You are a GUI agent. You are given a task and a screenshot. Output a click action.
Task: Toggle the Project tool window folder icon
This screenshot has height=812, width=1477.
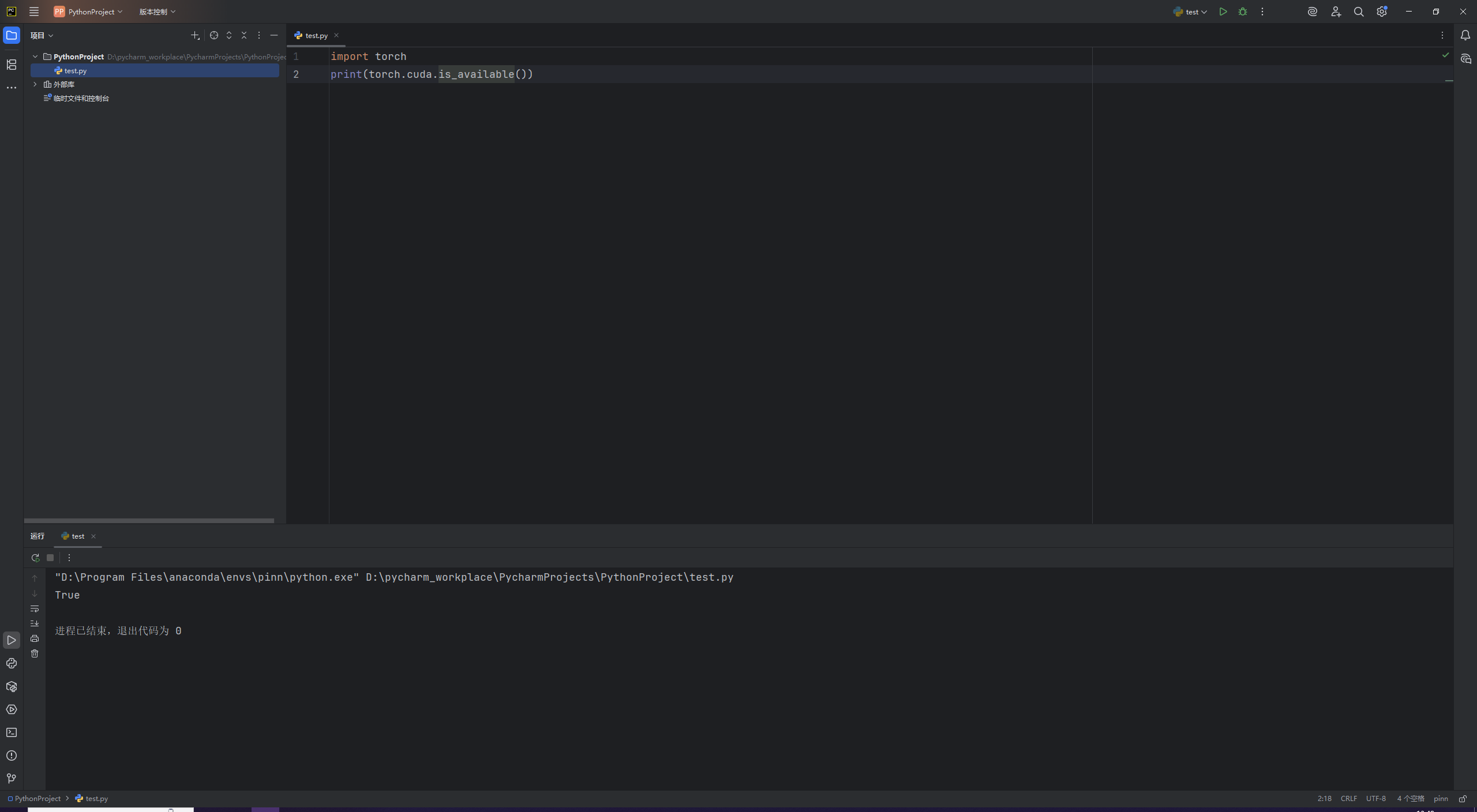pos(12,35)
